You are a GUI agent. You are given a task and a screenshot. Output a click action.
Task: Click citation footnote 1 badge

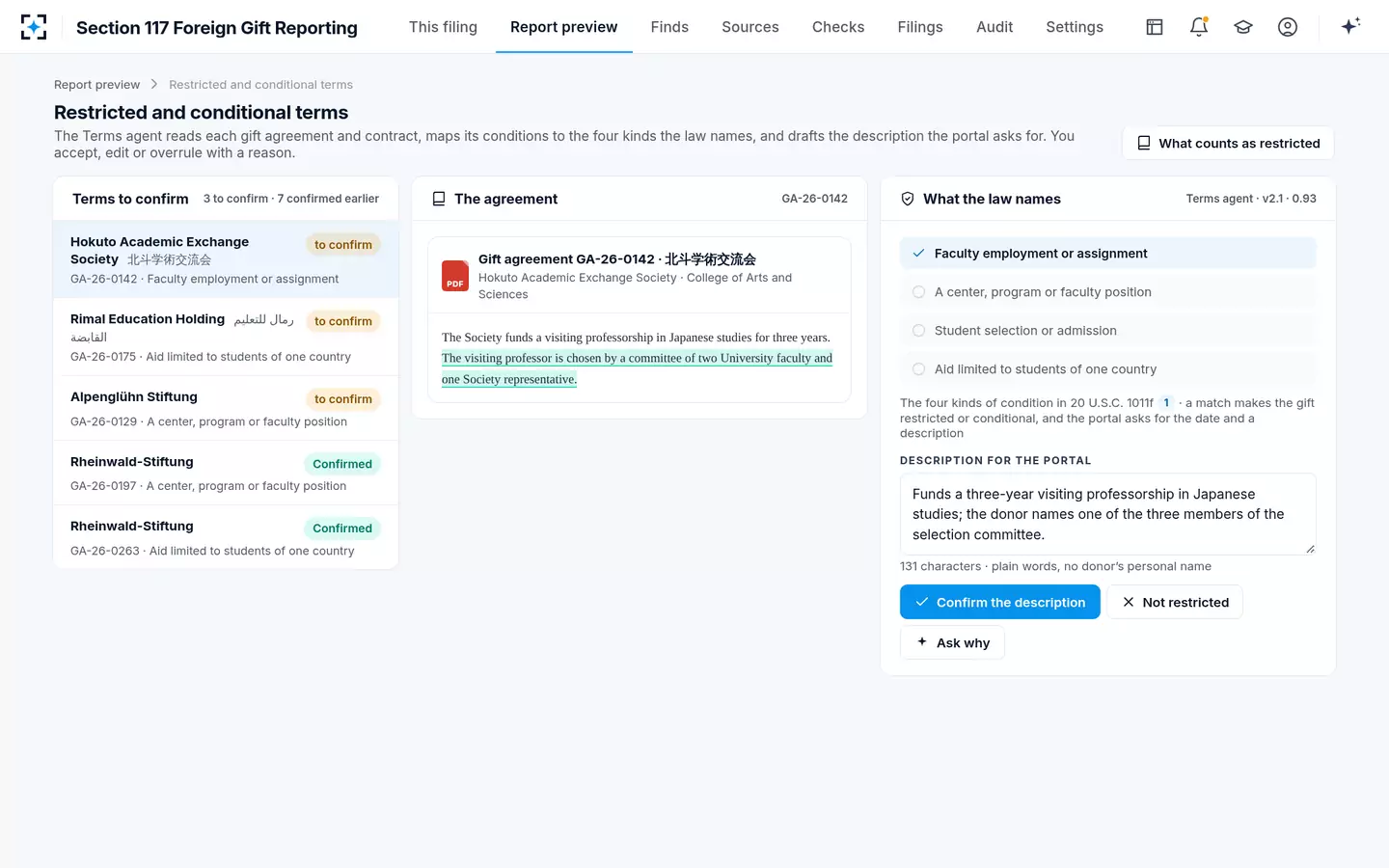point(1166,403)
